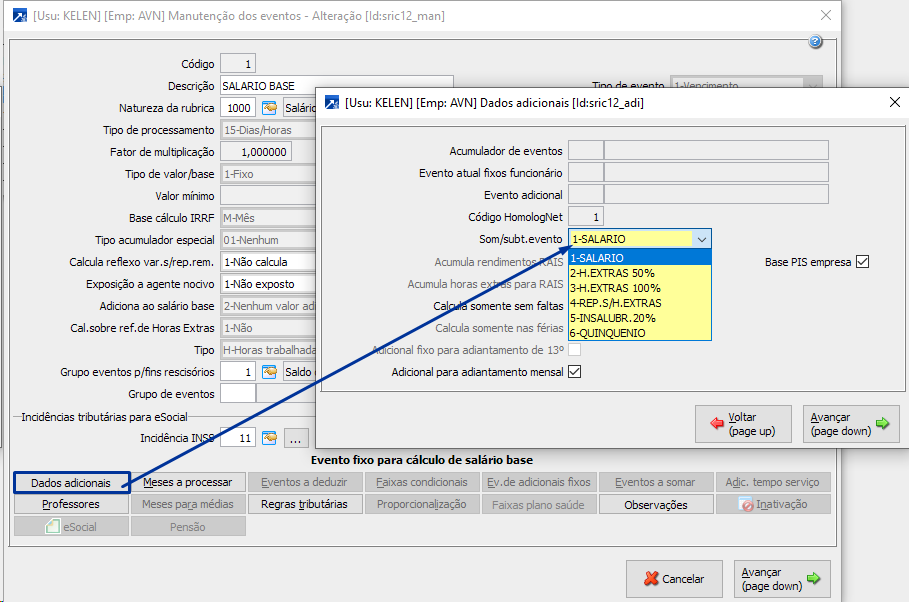This screenshot has width=909, height=602.
Task: Open the help icon in main window
Action: click(x=816, y=41)
